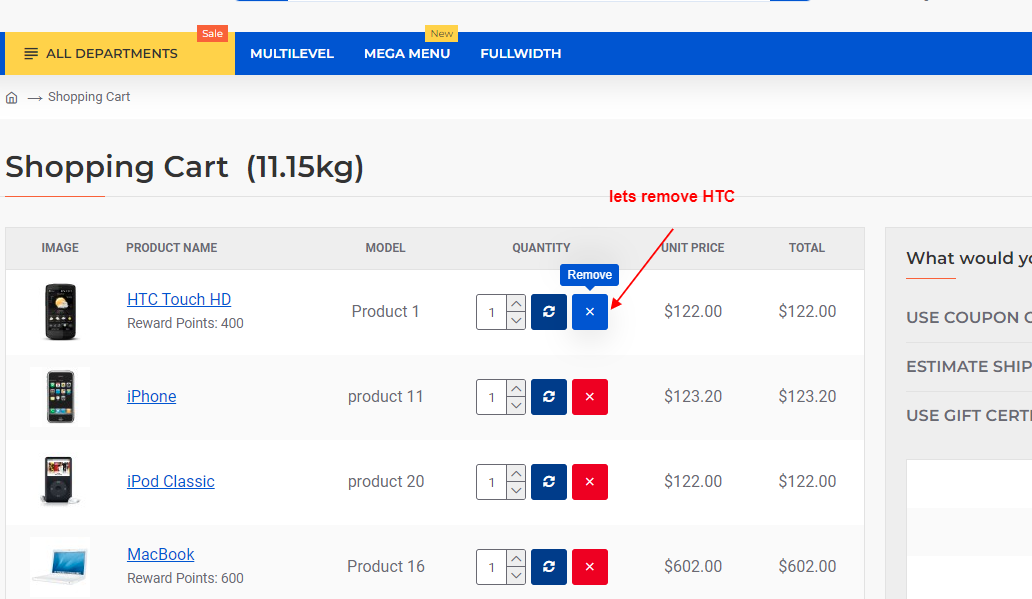Update iPod Classic quantity
The height and width of the screenshot is (599, 1032).
pyautogui.click(x=549, y=482)
